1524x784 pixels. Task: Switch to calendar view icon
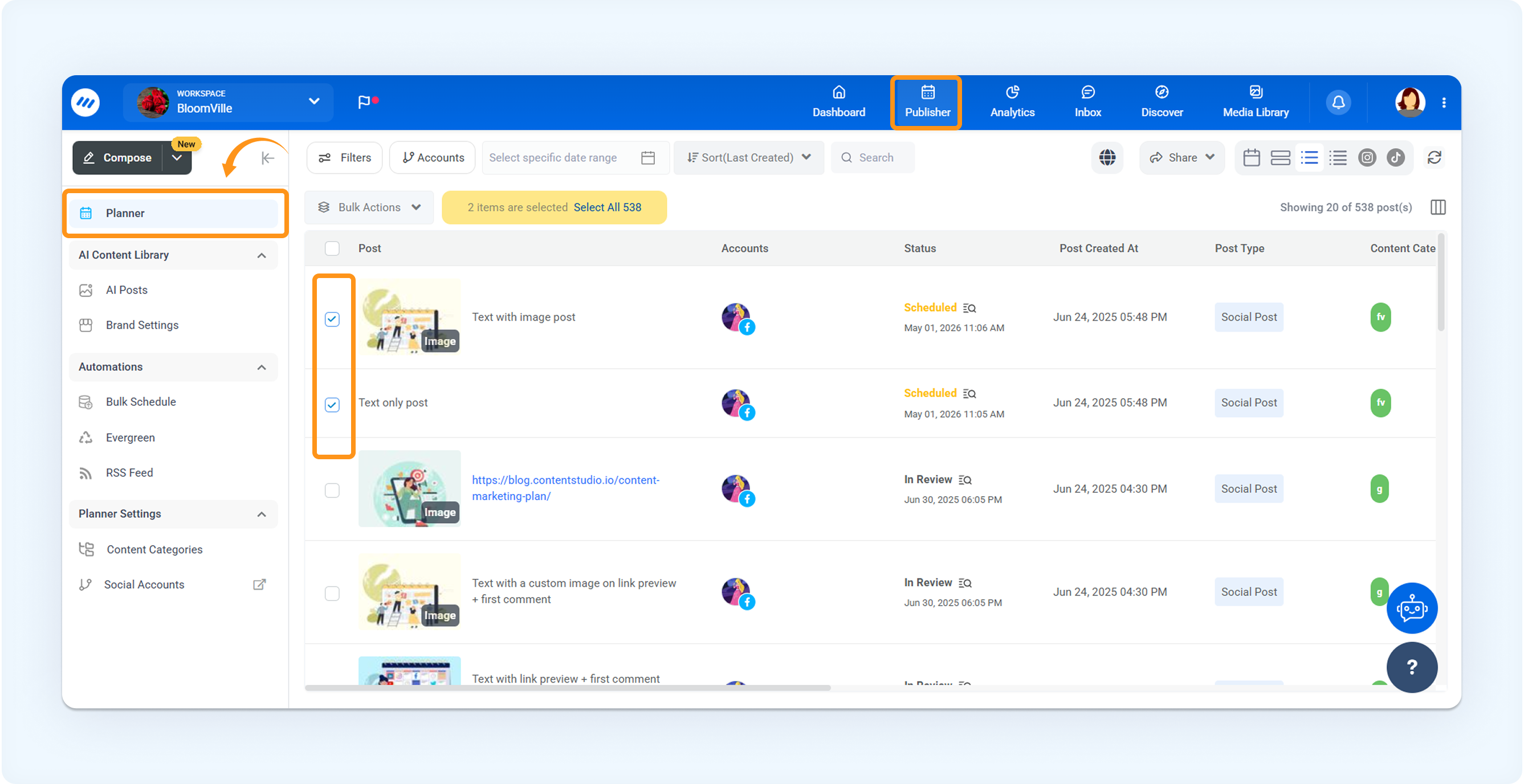click(1251, 158)
